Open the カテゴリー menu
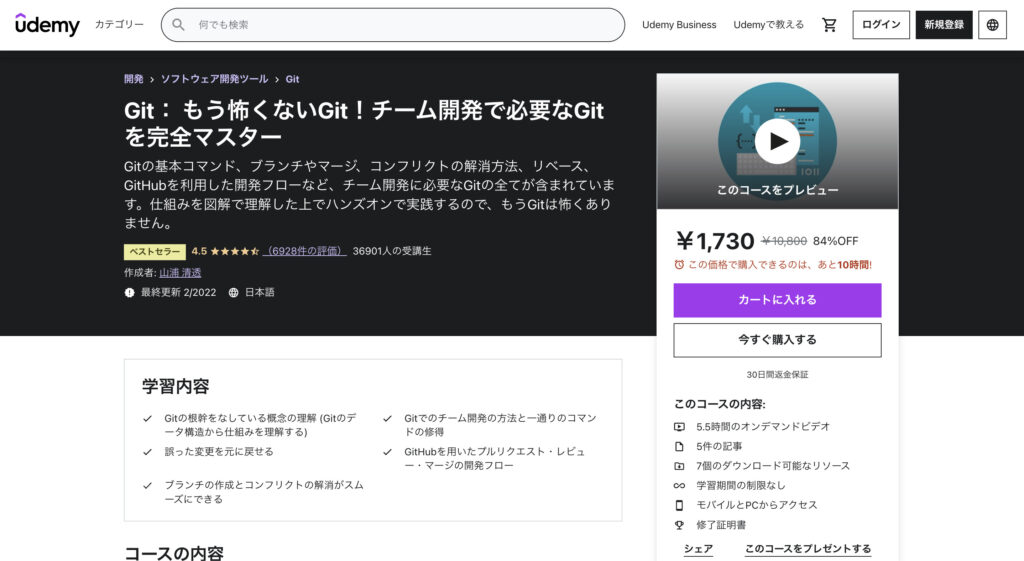 119,24
